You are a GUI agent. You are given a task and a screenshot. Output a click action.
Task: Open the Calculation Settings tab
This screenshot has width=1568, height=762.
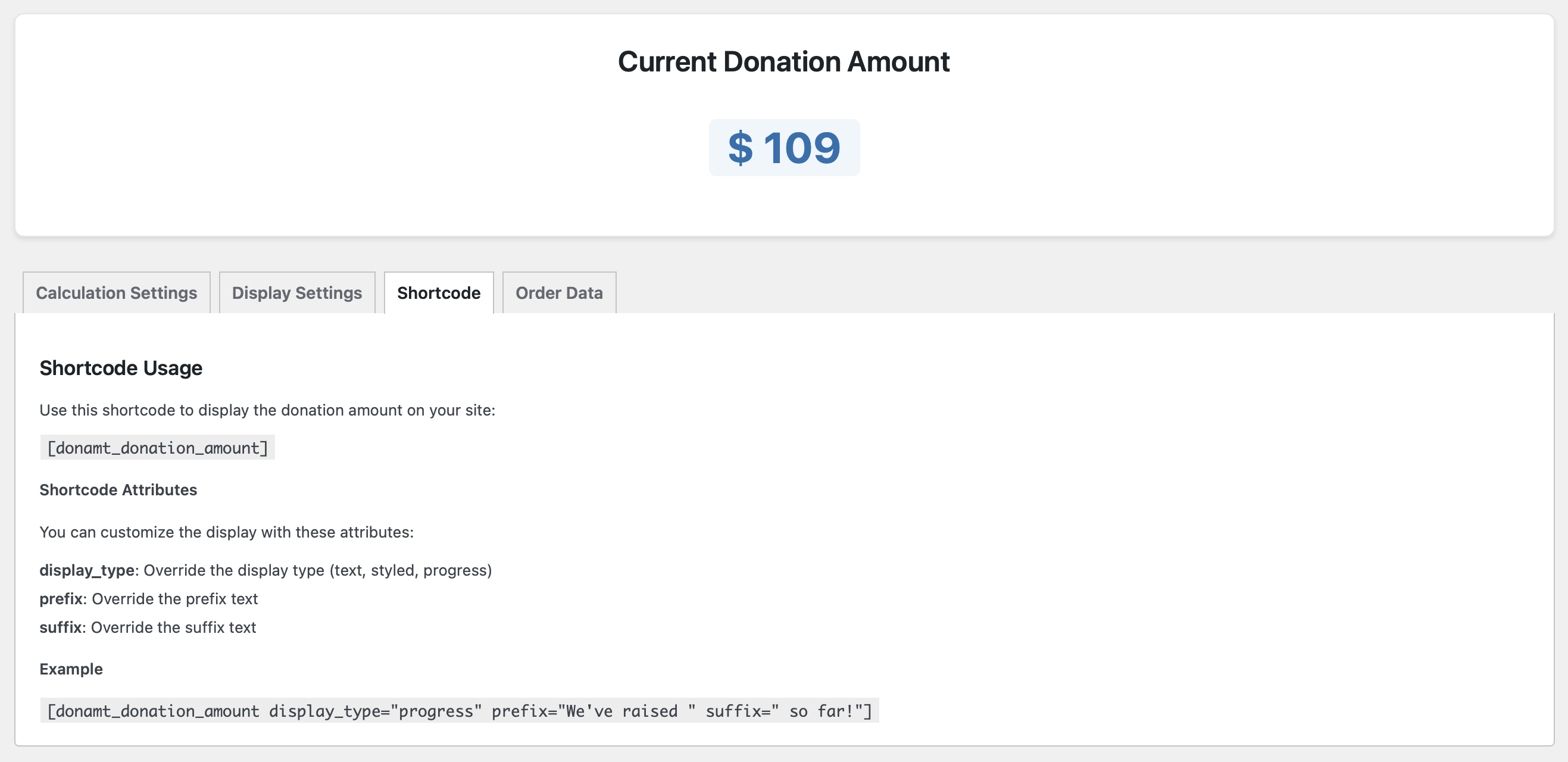(116, 293)
